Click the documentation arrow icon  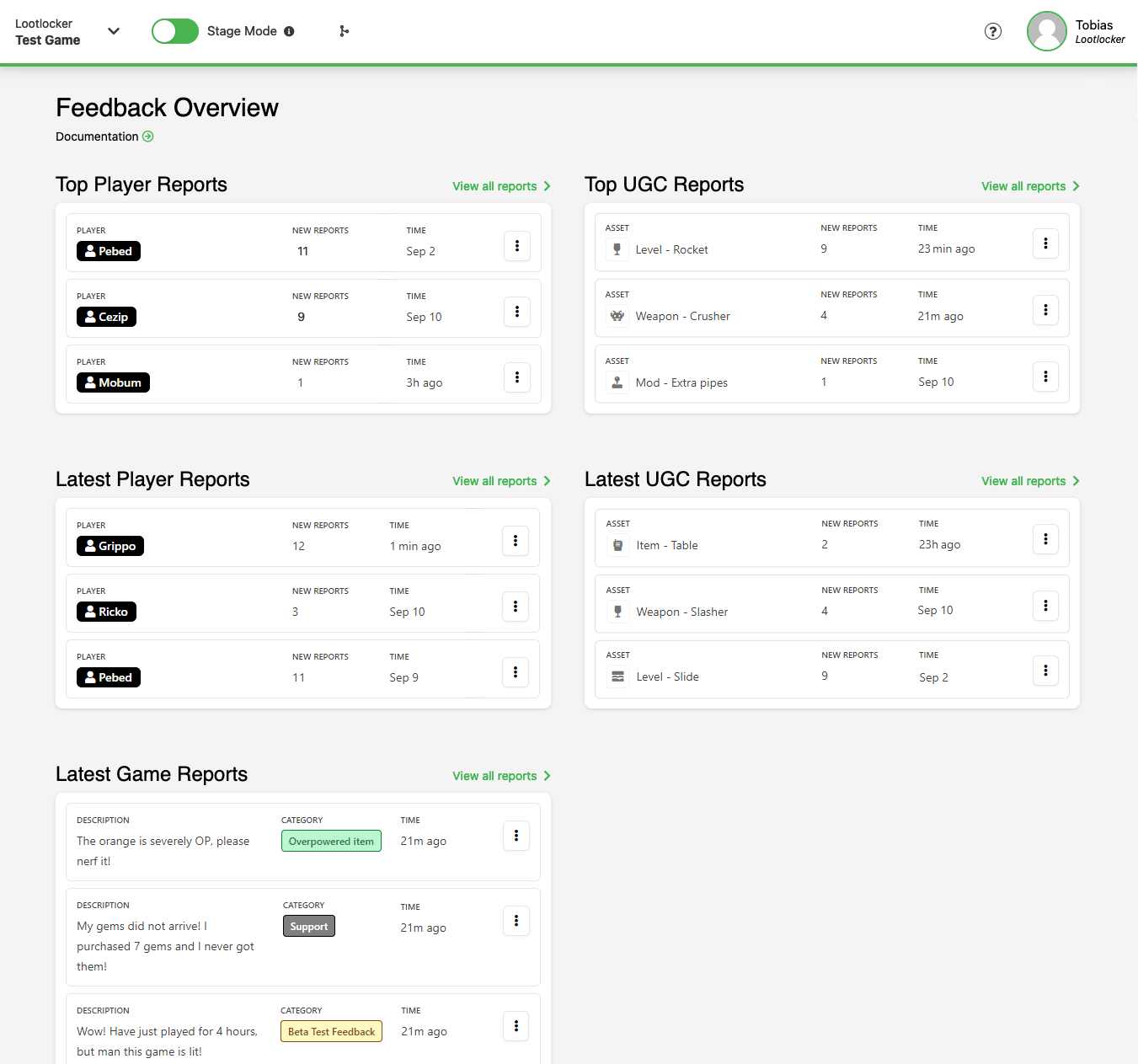point(148,136)
